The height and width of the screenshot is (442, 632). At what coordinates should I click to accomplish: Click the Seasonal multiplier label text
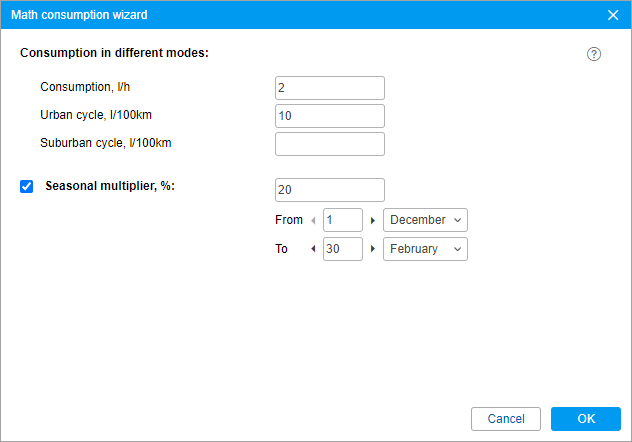pos(110,186)
